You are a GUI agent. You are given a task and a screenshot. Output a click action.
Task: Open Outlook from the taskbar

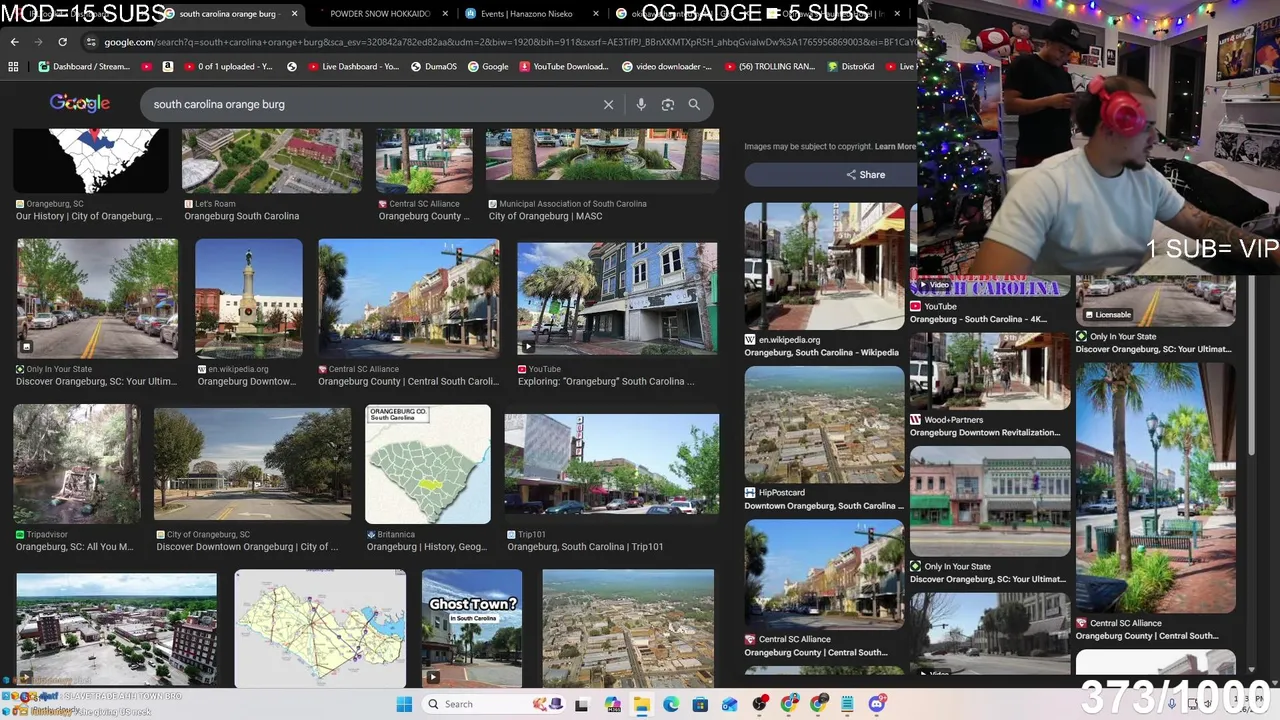[x=730, y=704]
